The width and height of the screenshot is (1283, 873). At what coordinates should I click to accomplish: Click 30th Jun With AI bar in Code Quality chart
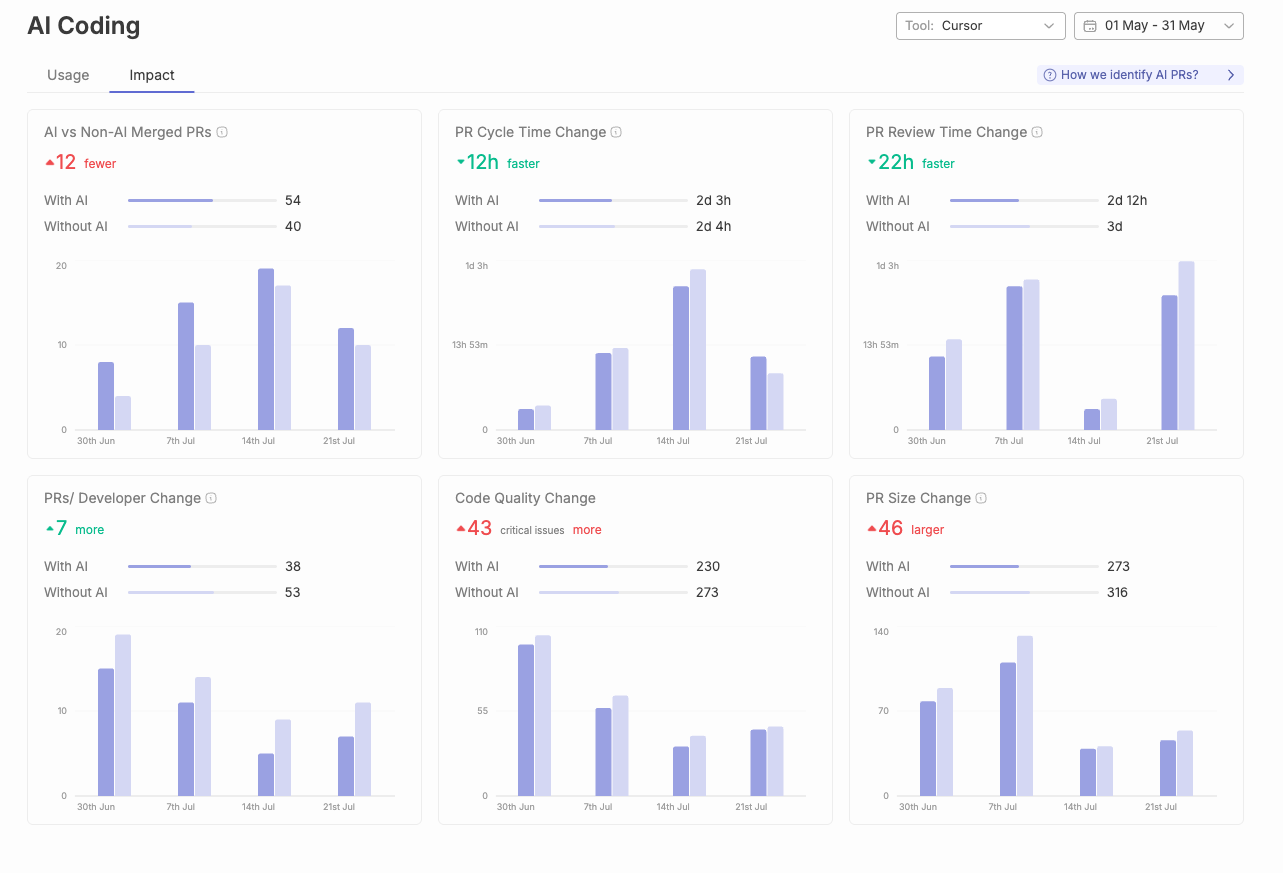click(x=526, y=720)
